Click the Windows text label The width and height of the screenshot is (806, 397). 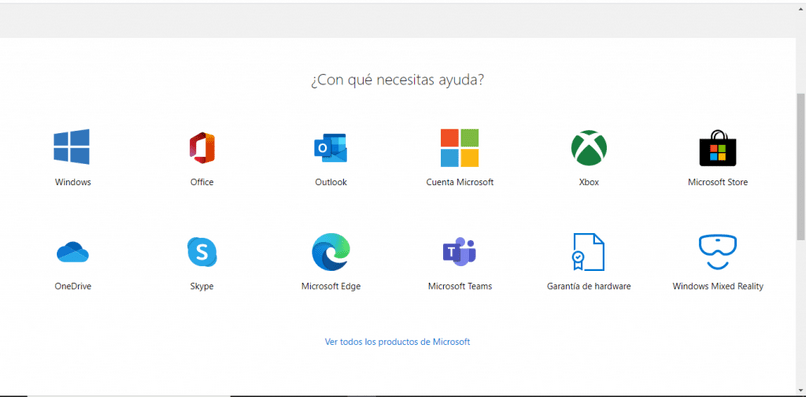(x=73, y=182)
